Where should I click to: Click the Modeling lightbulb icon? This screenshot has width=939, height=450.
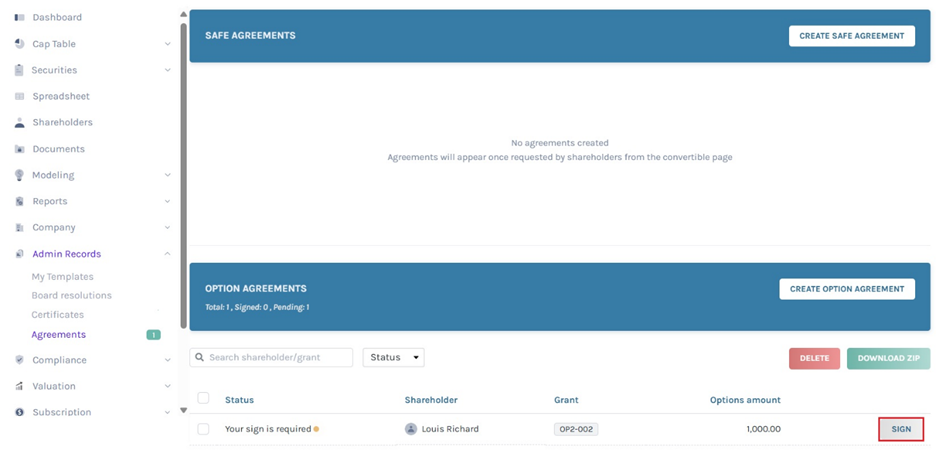click(19, 175)
